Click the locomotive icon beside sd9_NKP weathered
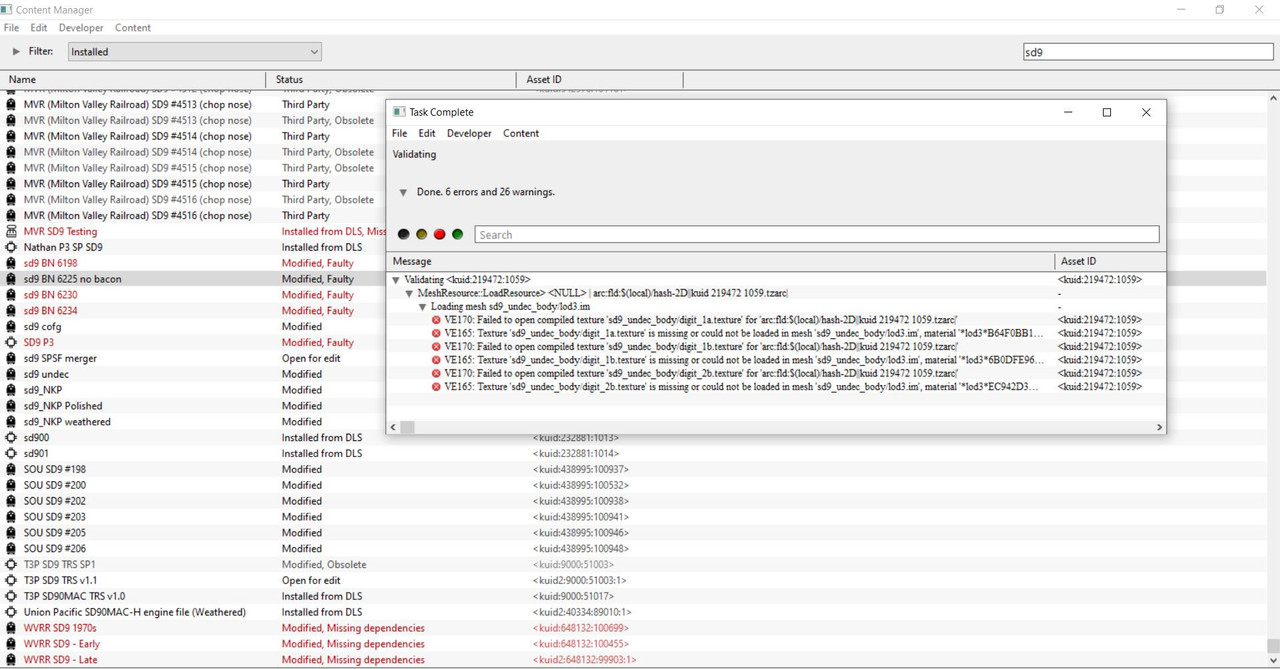This screenshot has height=669, width=1280. coord(11,422)
